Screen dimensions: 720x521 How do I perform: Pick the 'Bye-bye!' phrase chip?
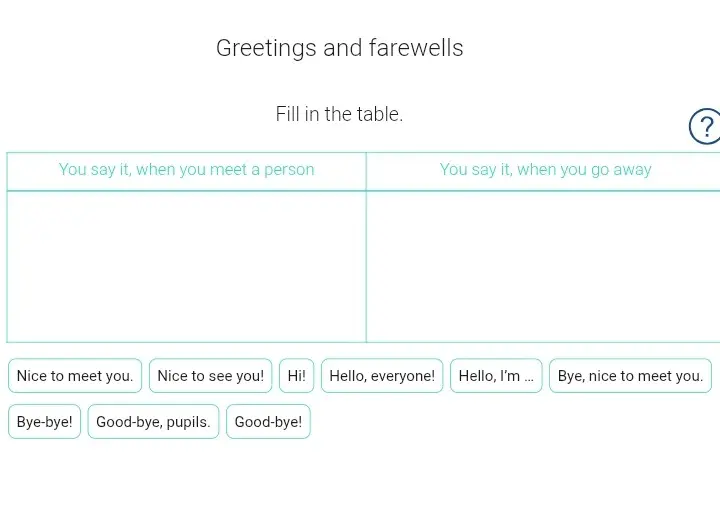tap(45, 422)
